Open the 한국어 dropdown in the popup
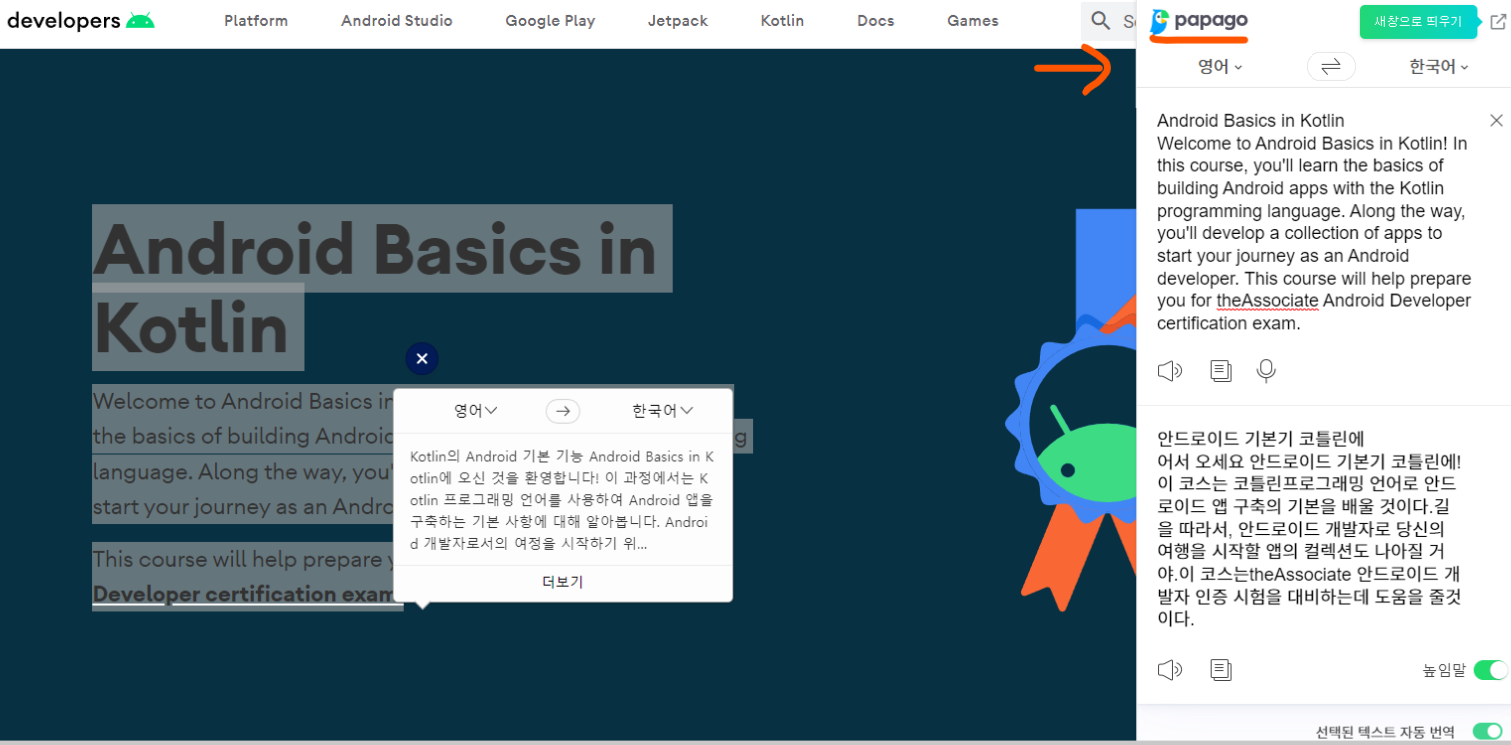The width and height of the screenshot is (1511, 745). [x=662, y=411]
